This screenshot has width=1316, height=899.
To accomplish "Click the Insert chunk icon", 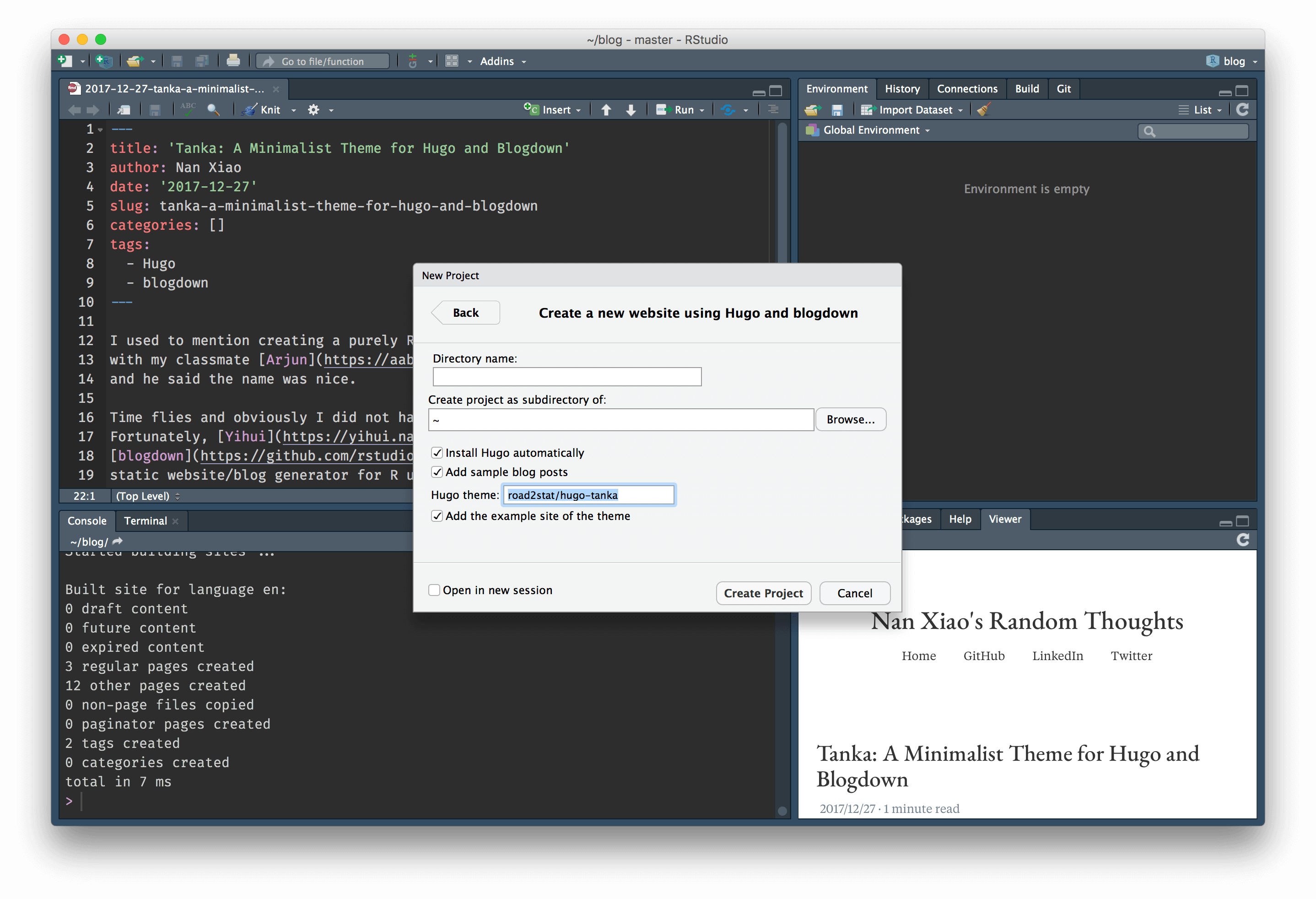I will click(531, 109).
